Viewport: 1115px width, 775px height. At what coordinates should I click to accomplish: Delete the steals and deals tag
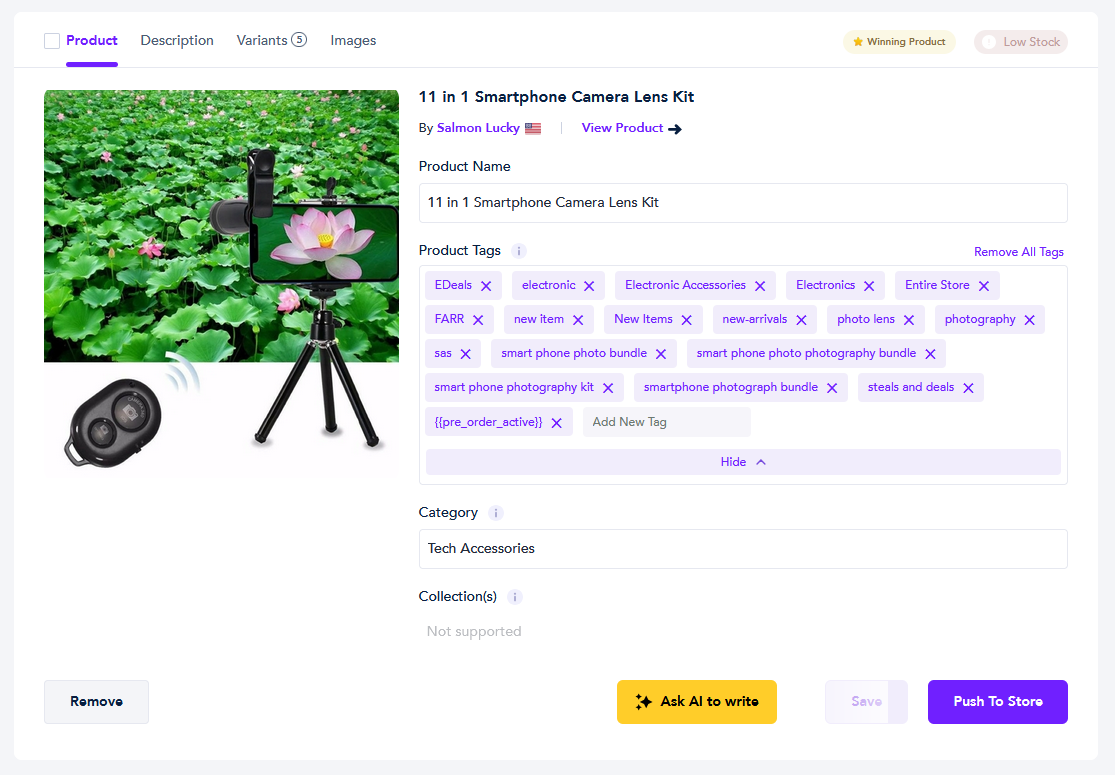coord(968,388)
